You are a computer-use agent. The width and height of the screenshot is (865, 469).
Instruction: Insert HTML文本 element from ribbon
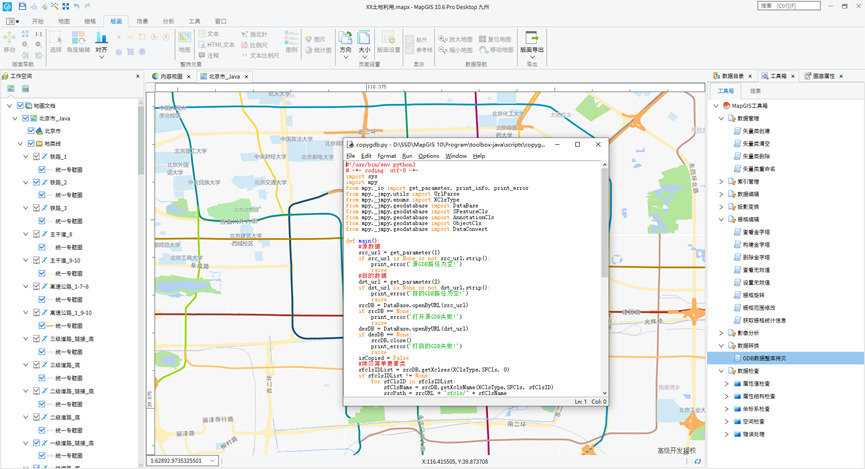pyautogui.click(x=217, y=45)
